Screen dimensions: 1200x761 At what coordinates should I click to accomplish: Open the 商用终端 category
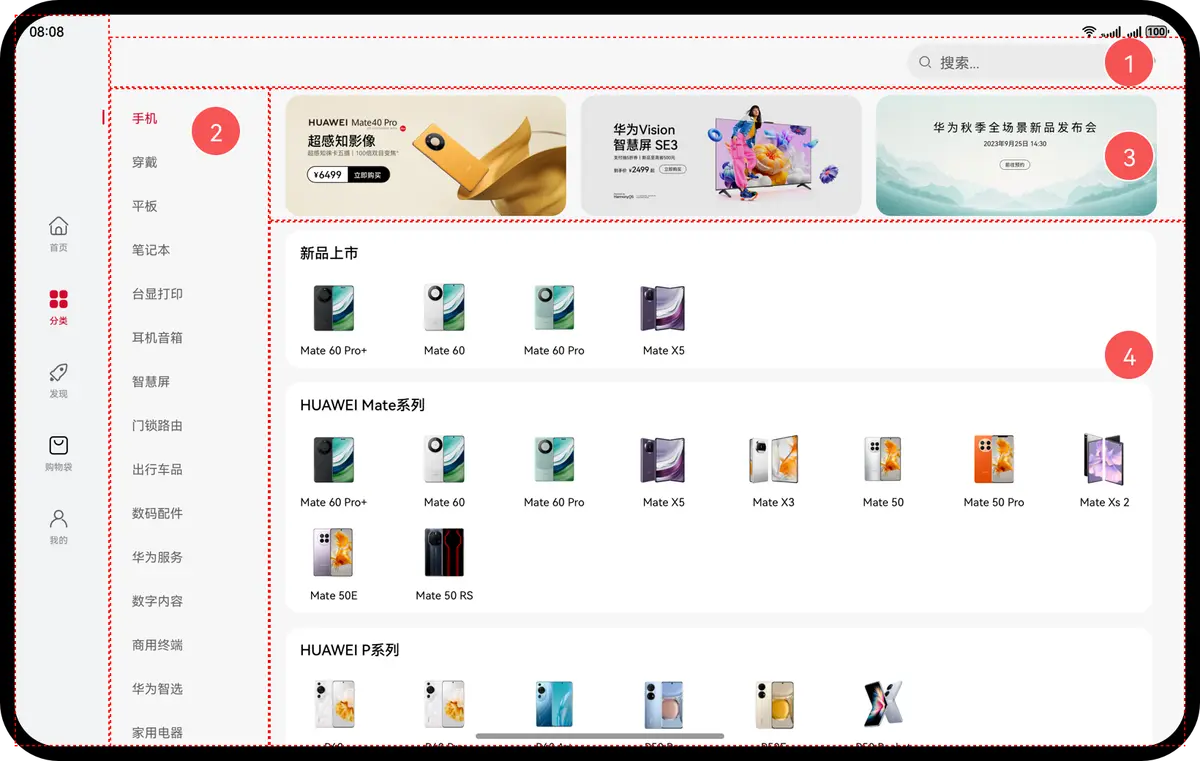tap(157, 645)
